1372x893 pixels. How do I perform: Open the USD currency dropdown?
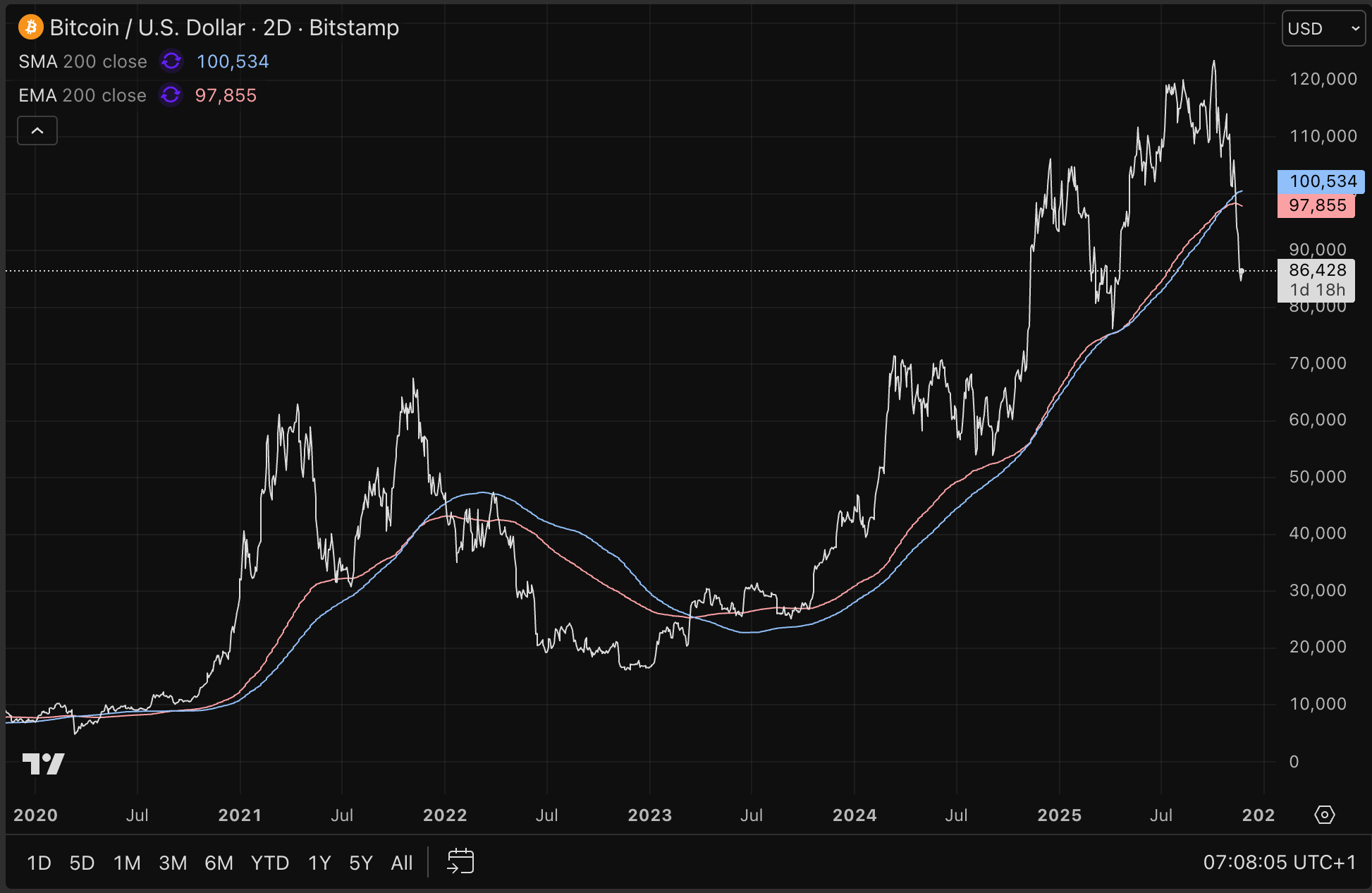[x=1323, y=29]
